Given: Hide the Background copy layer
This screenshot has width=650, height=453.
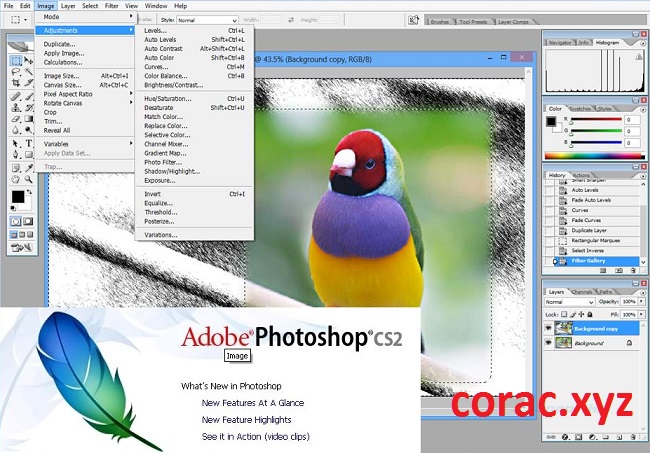Looking at the screenshot, I should point(548,328).
